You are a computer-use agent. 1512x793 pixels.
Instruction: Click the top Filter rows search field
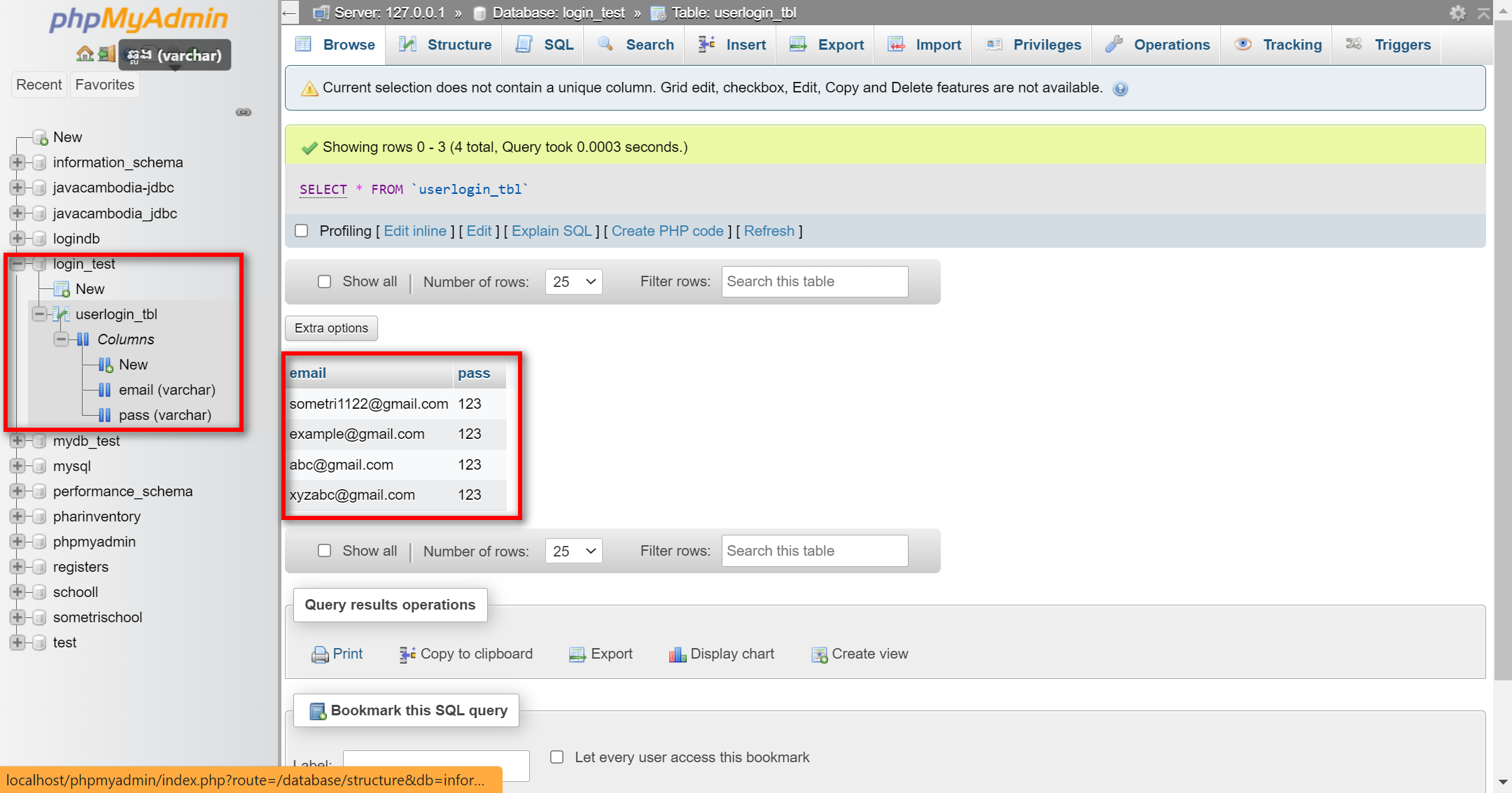814,281
